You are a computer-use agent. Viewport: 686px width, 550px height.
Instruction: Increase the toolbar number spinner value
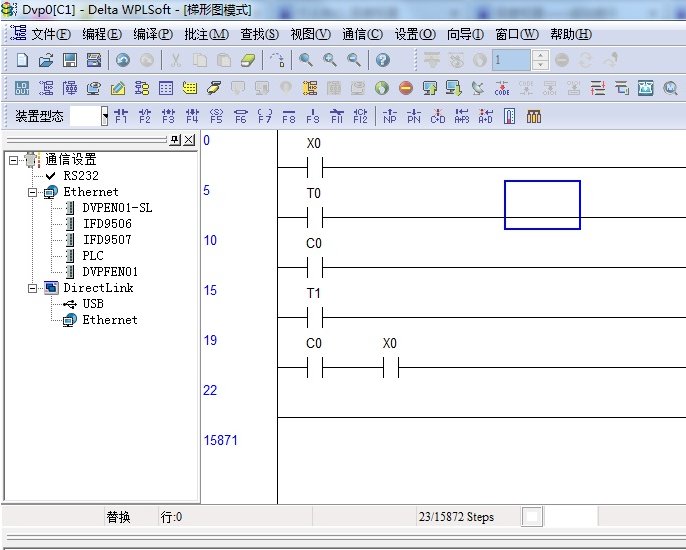541,56
